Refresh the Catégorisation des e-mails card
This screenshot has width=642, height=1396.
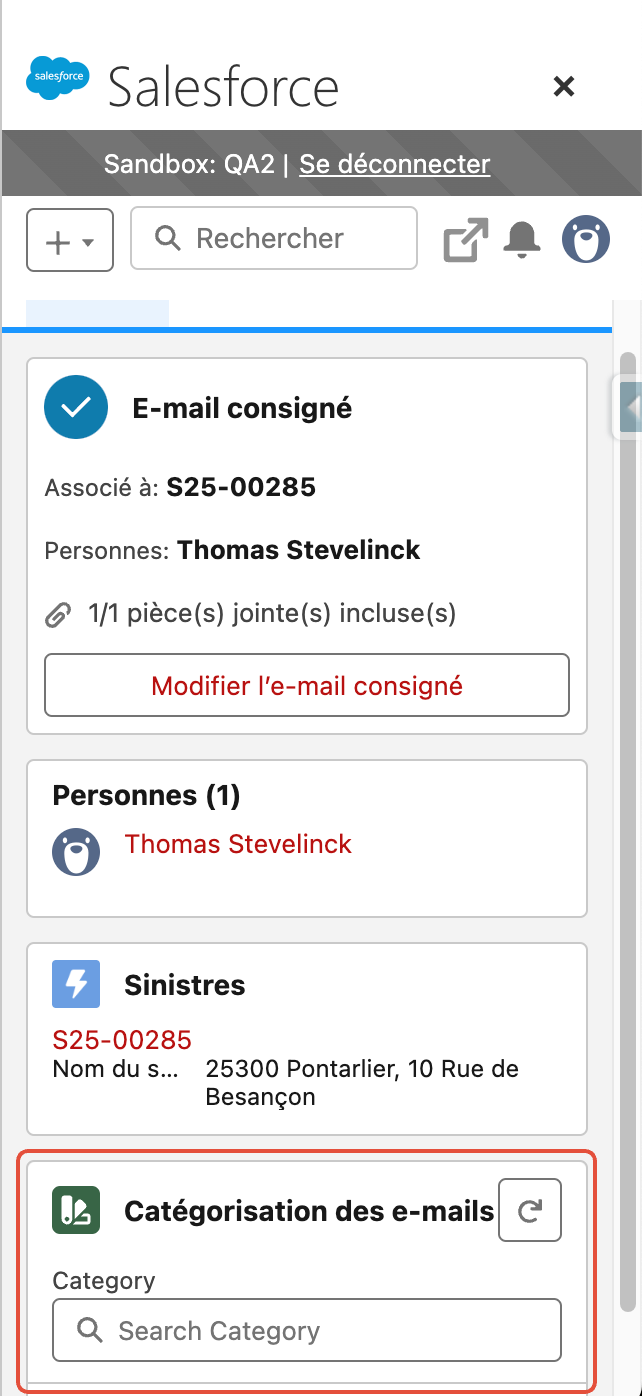click(x=530, y=1211)
